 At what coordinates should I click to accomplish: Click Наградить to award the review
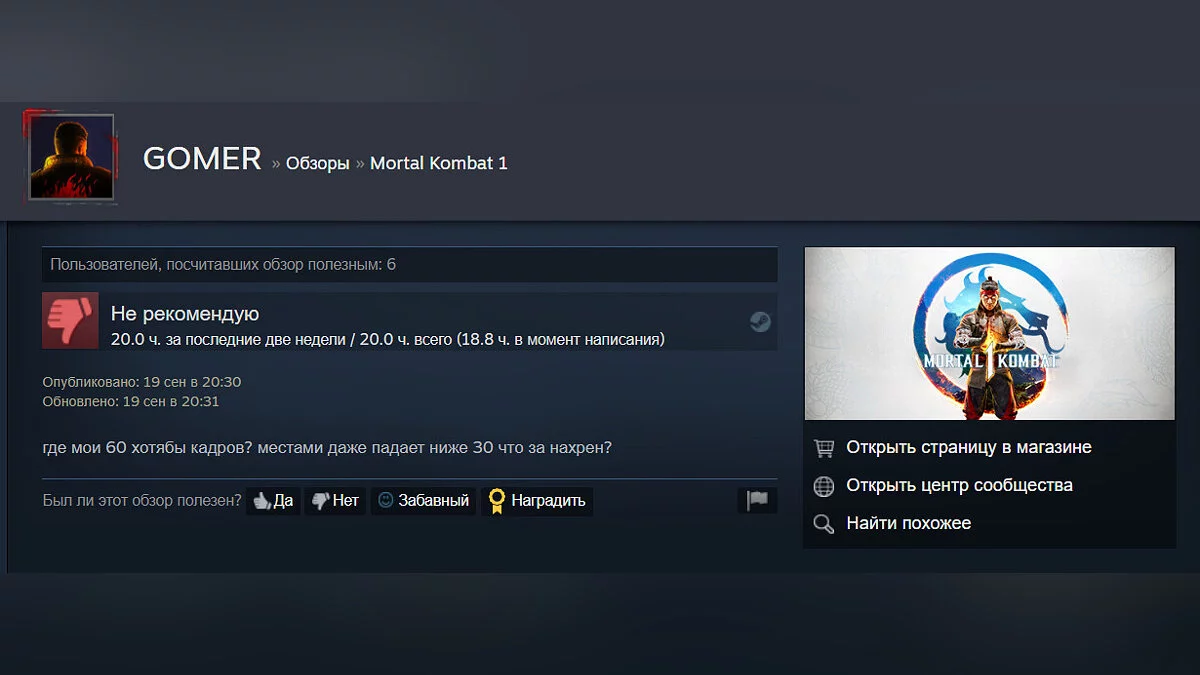(x=537, y=501)
